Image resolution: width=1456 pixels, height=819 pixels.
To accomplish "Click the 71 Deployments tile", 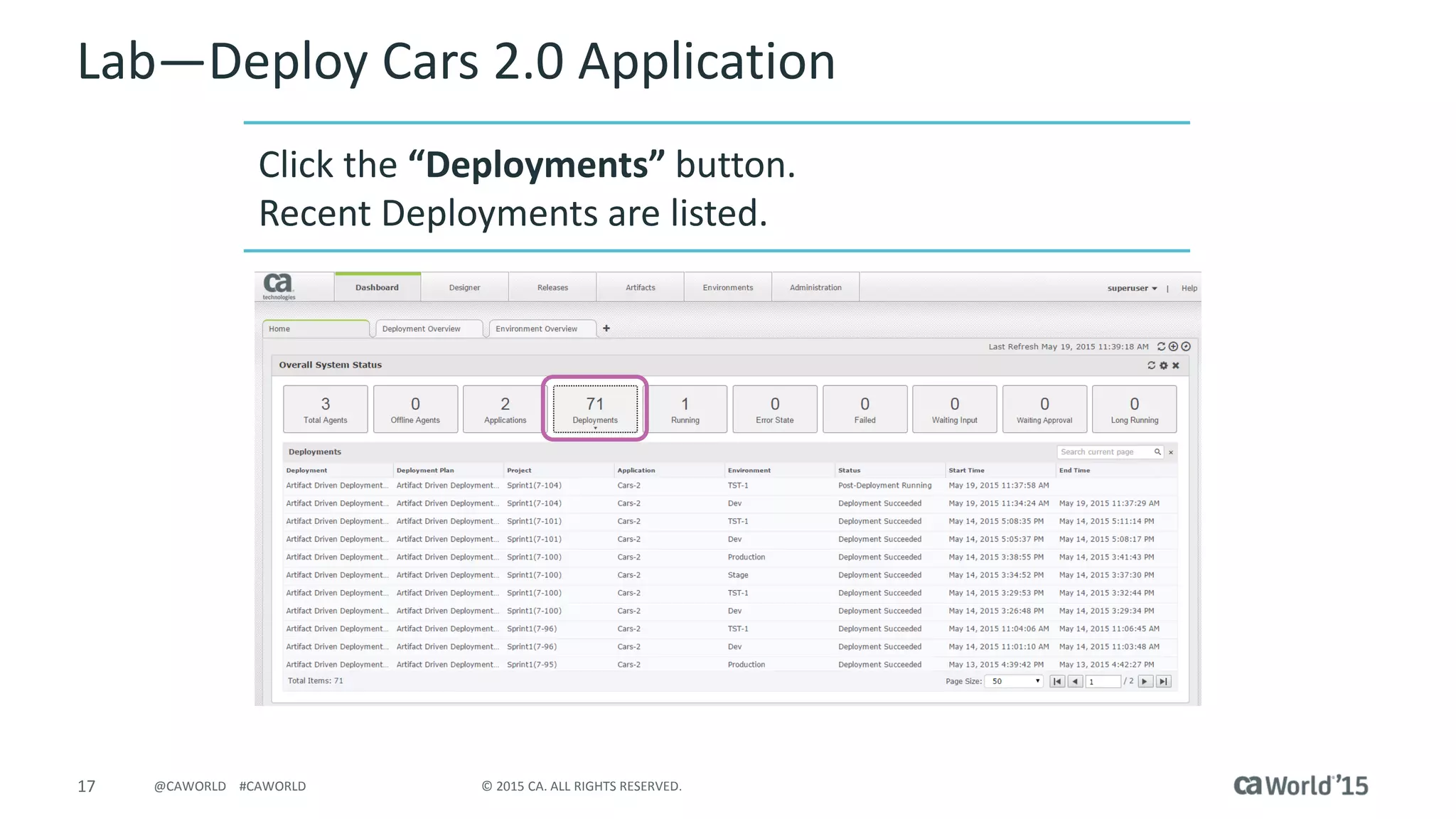I will (595, 409).
